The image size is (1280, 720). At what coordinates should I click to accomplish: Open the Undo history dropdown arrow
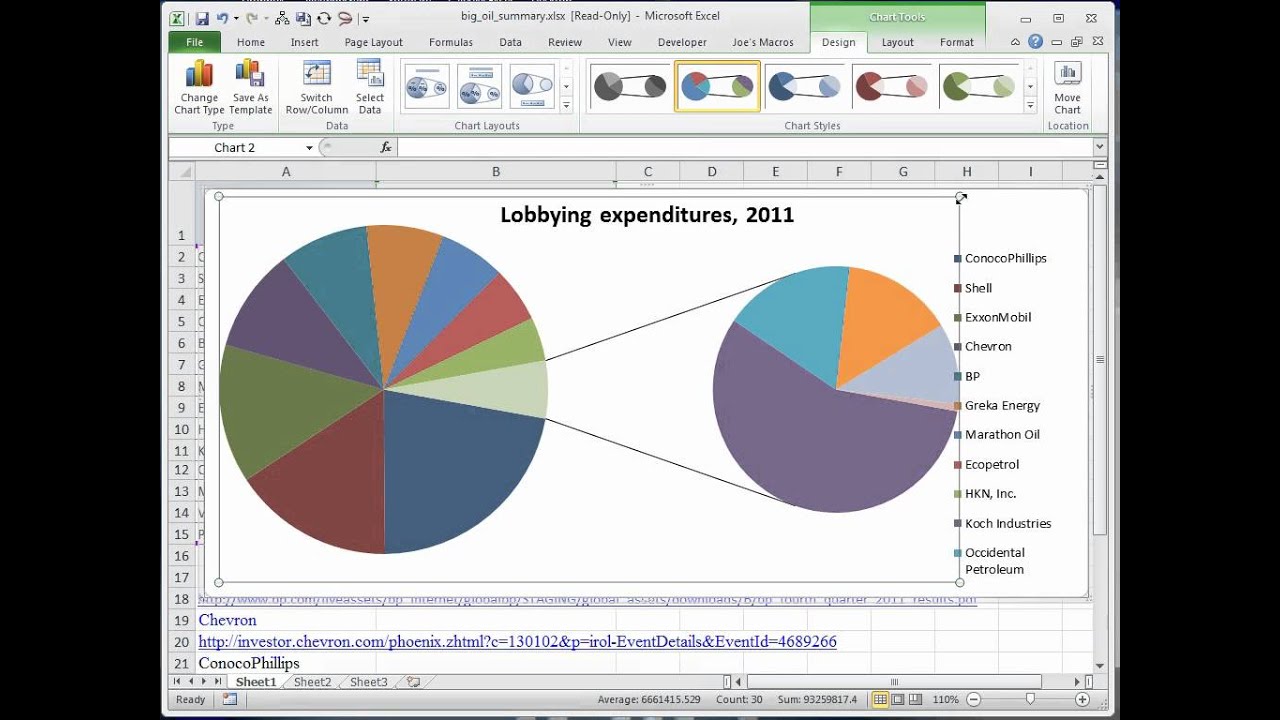tap(235, 19)
